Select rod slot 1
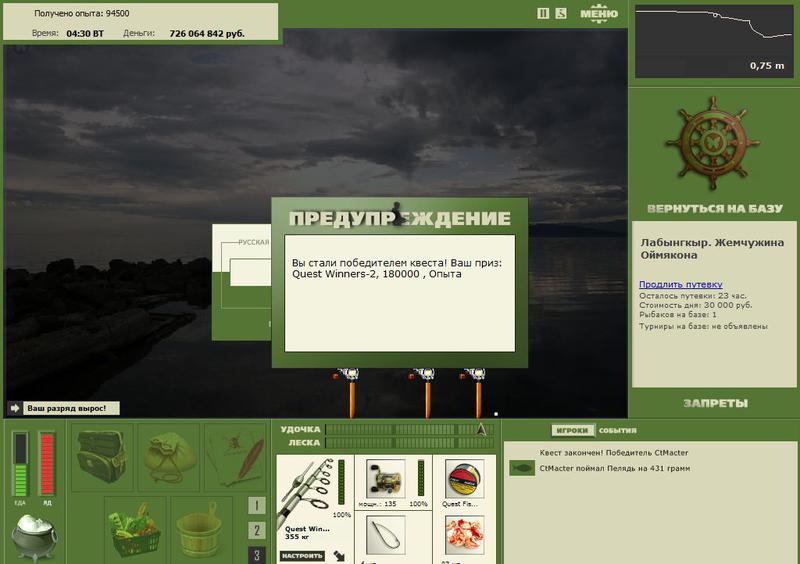This screenshot has height=564, width=800. [257, 506]
